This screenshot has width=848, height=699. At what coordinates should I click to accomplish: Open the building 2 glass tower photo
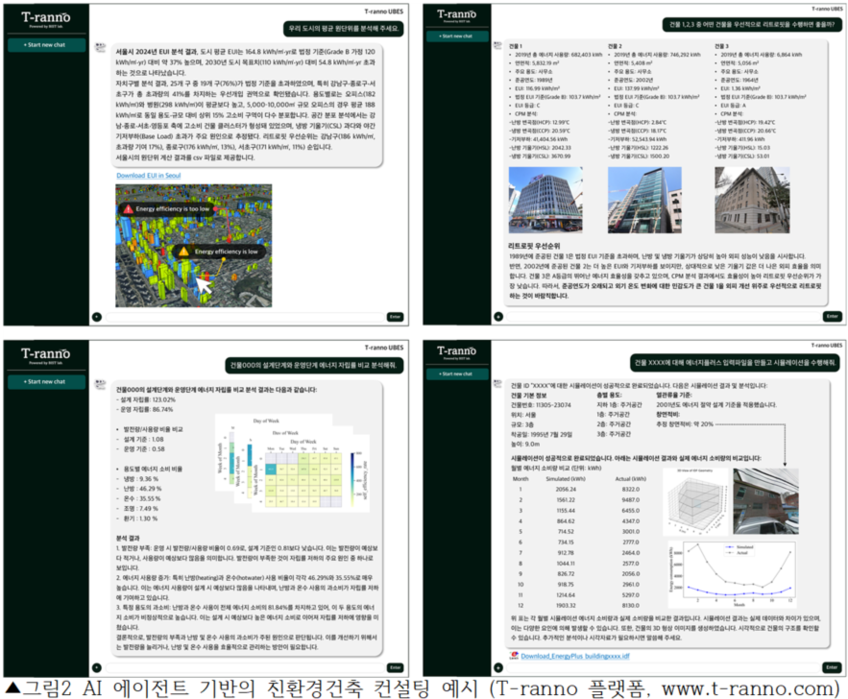[645, 200]
